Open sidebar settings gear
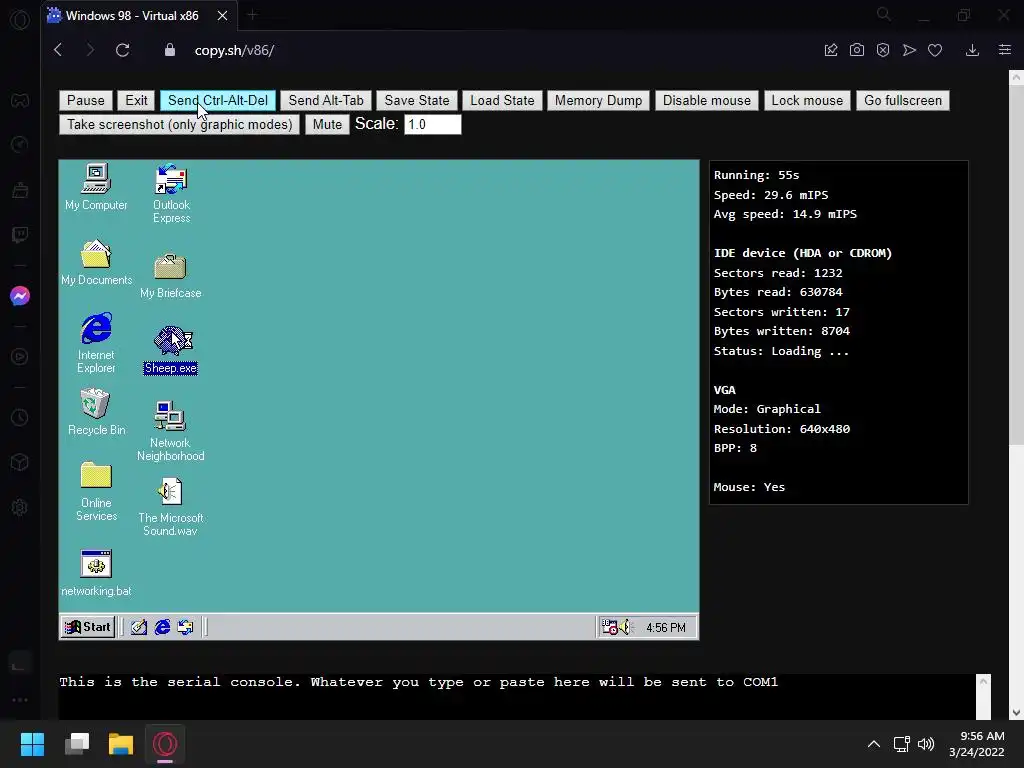1024x768 pixels. (x=20, y=507)
